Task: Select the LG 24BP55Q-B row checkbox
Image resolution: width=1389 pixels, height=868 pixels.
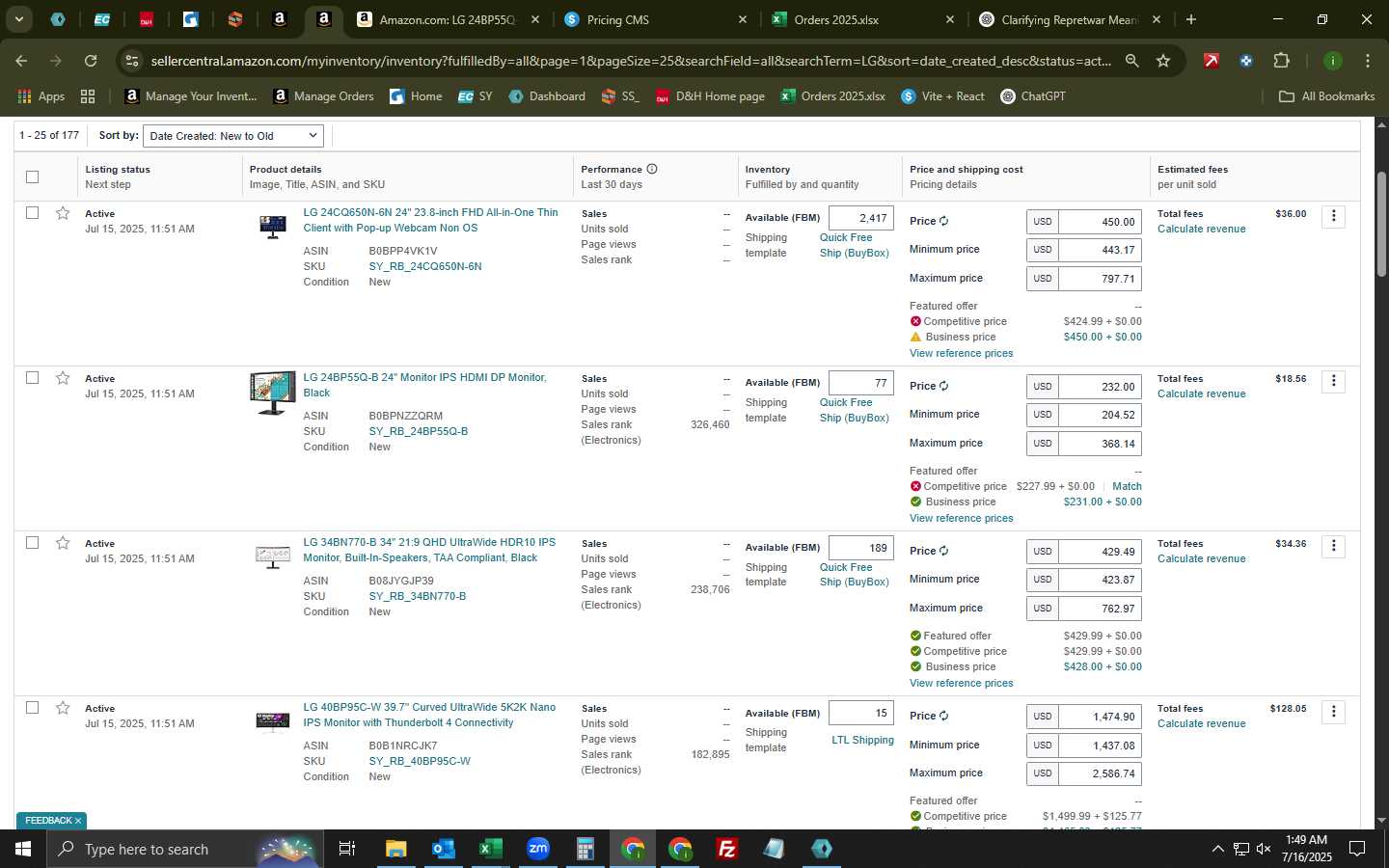Action: [32, 377]
